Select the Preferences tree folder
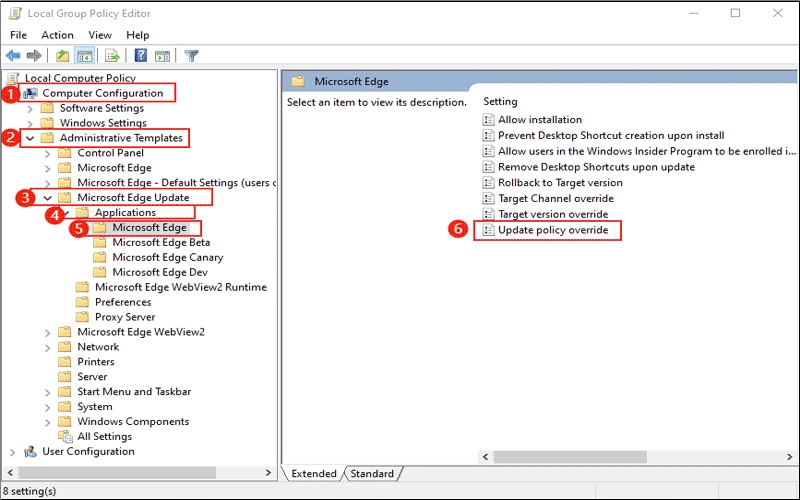This screenshot has width=800, height=500. click(x=123, y=302)
